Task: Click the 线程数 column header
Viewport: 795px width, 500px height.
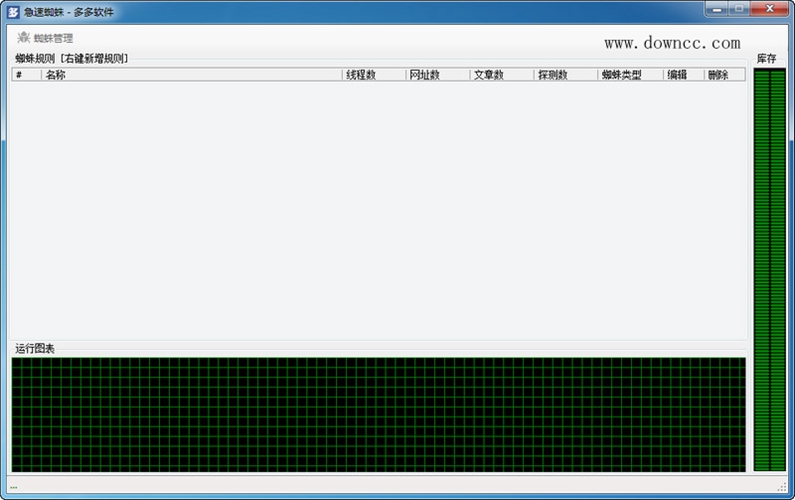Action: [x=373, y=75]
